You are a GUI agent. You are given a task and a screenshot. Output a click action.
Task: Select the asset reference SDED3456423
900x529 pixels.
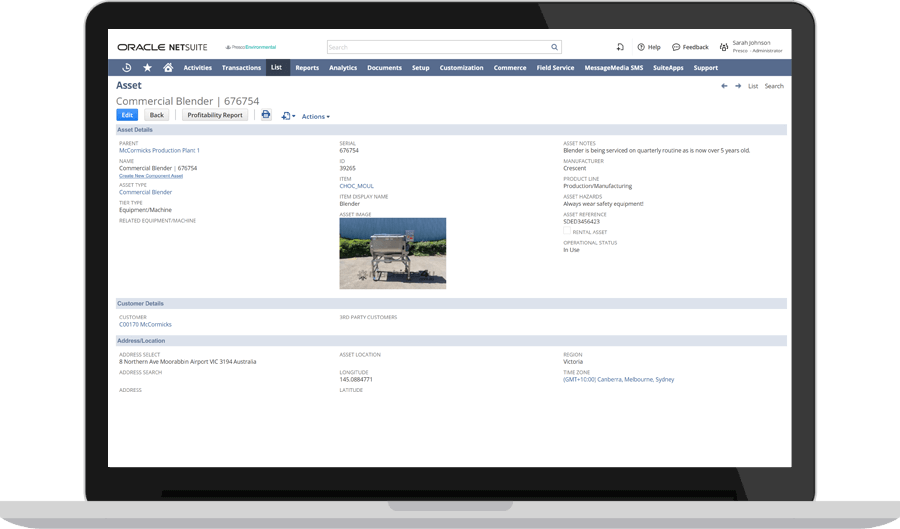(x=581, y=221)
